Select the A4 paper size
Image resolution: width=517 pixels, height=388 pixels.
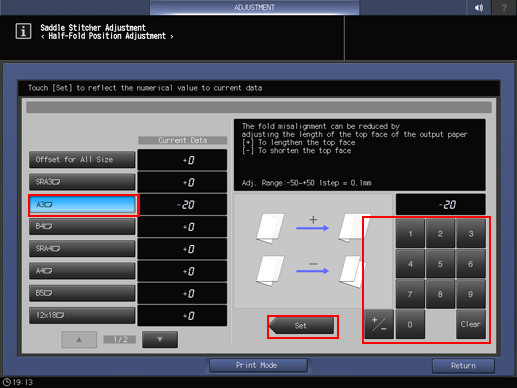(x=82, y=271)
